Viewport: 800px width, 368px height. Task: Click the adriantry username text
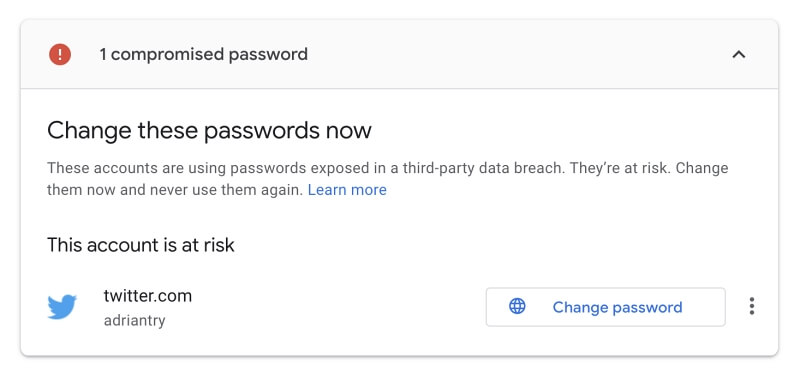[134, 321]
